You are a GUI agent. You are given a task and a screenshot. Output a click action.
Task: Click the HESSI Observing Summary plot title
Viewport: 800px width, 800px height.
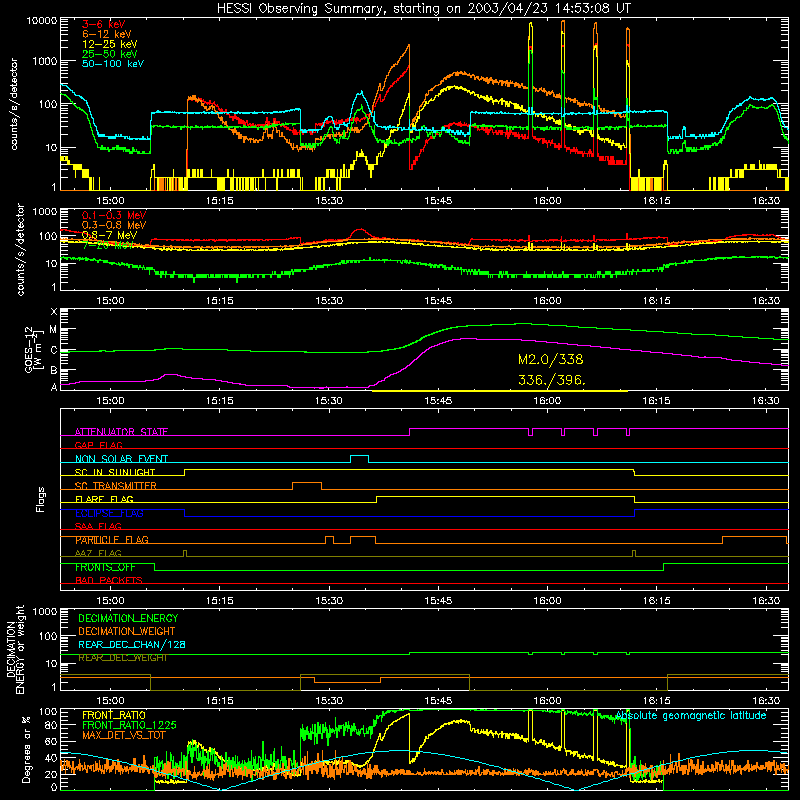point(423,8)
